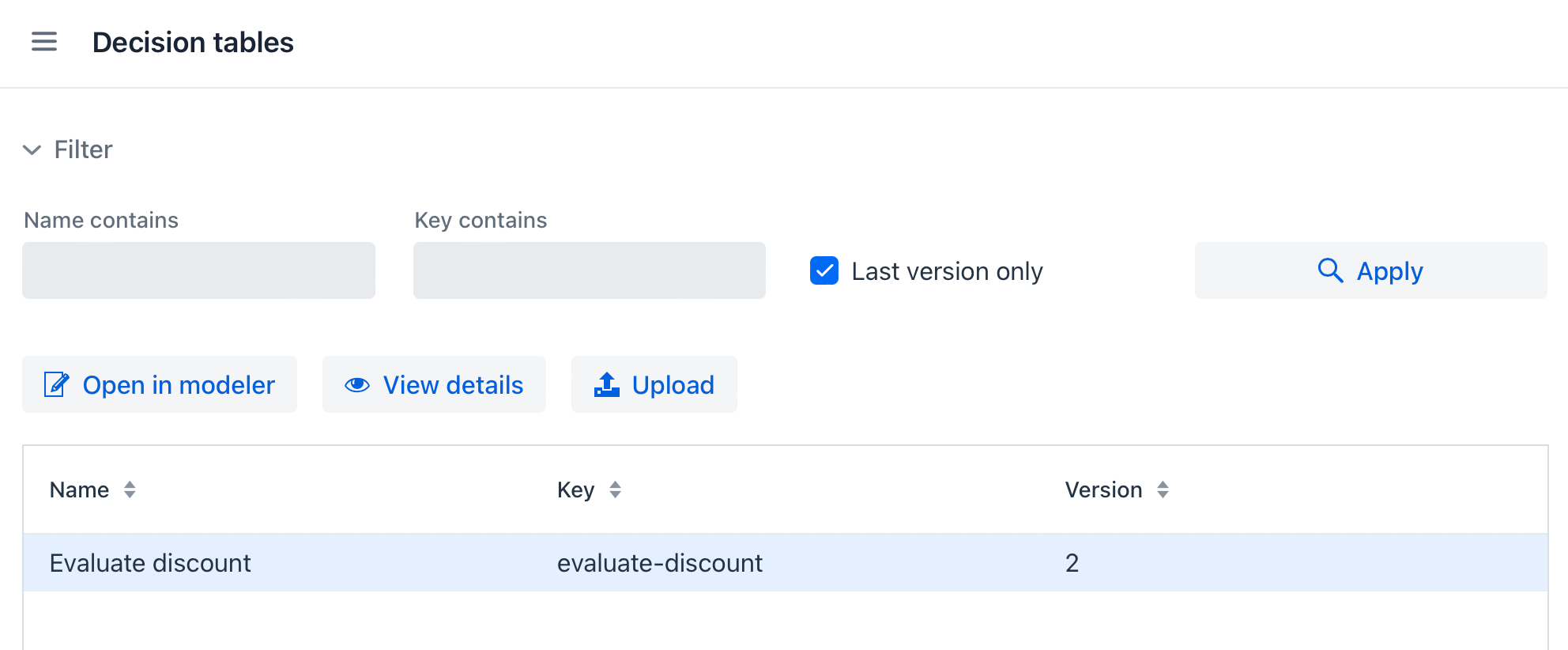Sort by Version using its sort arrows

(x=1163, y=490)
